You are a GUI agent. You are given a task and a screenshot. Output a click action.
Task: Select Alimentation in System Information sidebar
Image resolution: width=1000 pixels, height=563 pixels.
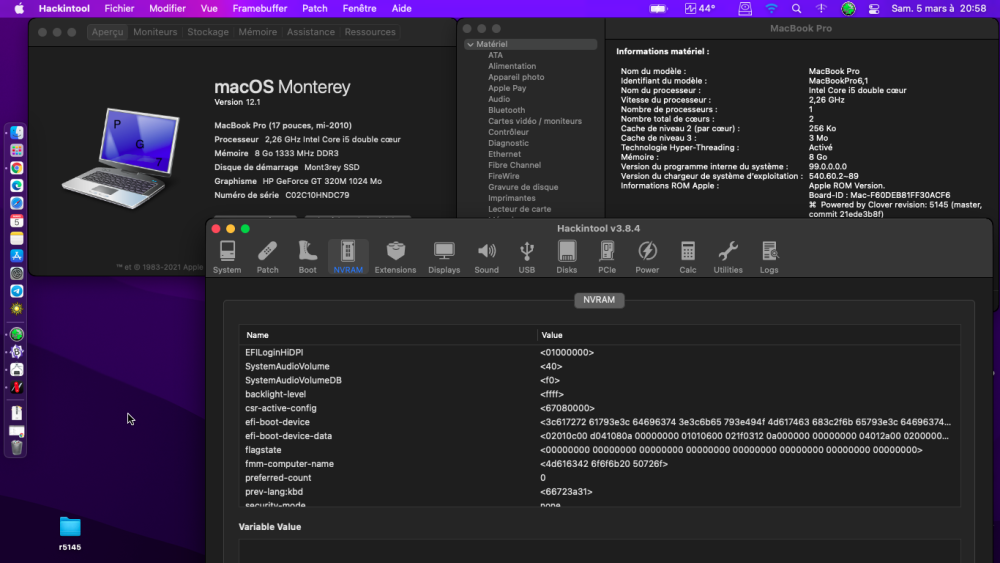pyautogui.click(x=512, y=66)
